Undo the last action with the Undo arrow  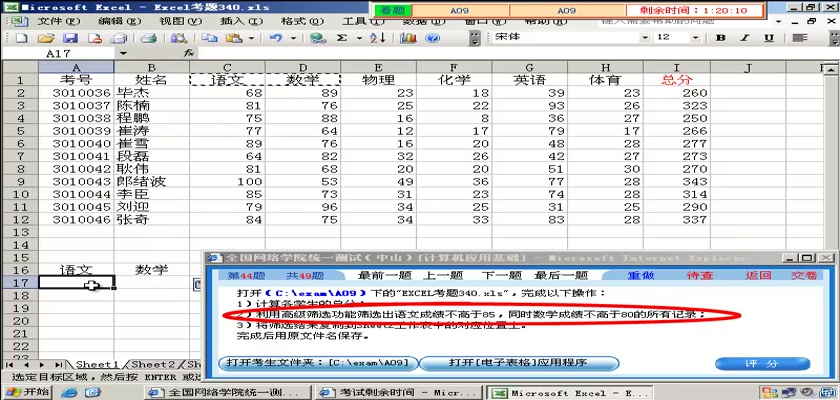pyautogui.click(x=276, y=38)
